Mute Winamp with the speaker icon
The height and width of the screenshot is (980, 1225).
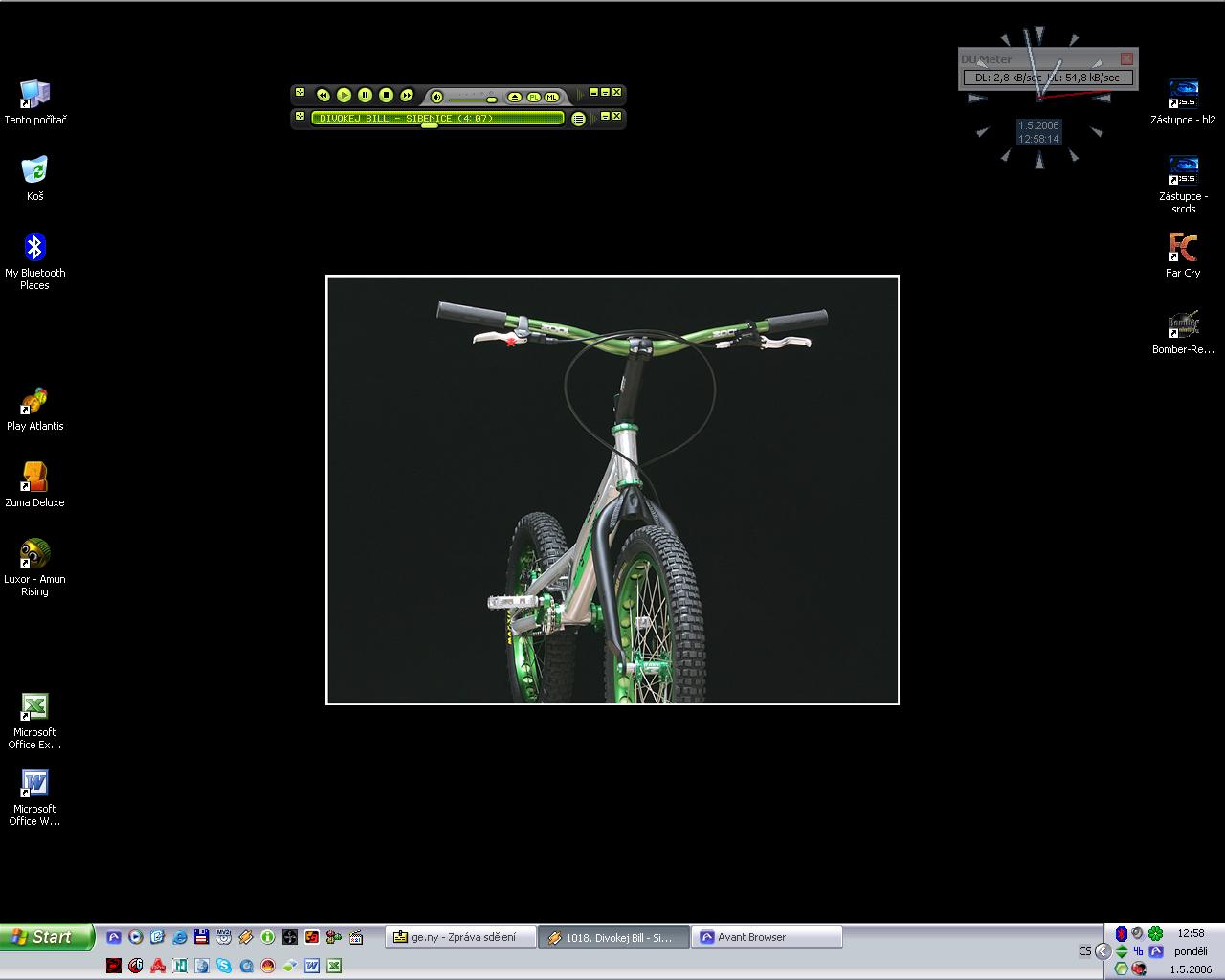point(436,97)
